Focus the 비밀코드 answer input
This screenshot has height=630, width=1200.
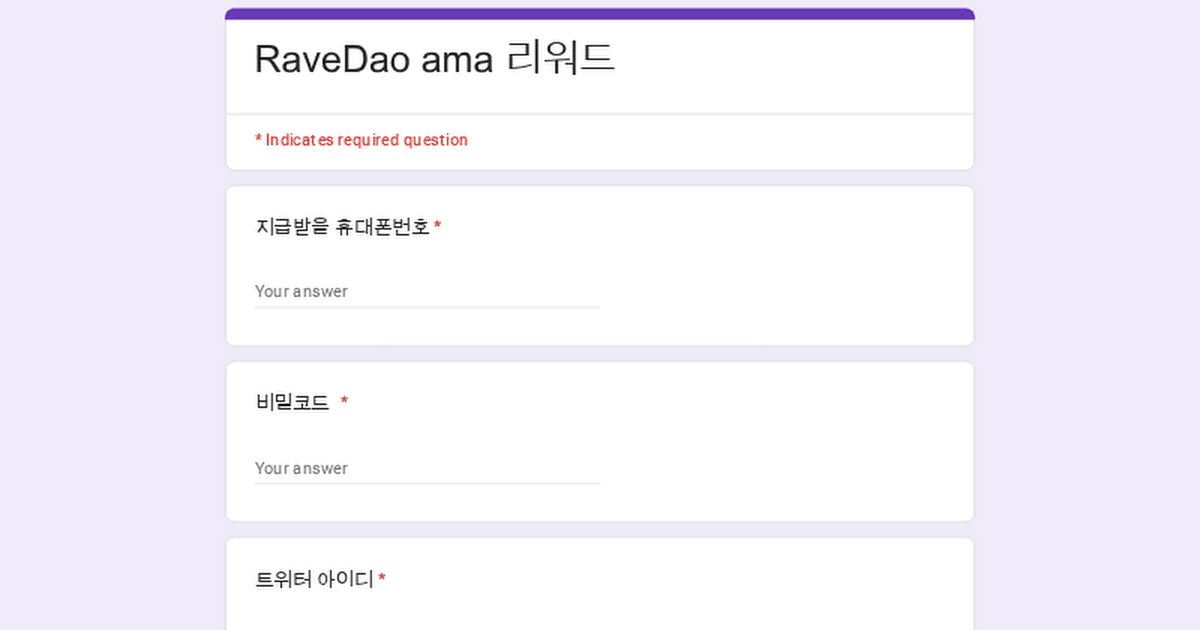pyautogui.click(x=426, y=468)
